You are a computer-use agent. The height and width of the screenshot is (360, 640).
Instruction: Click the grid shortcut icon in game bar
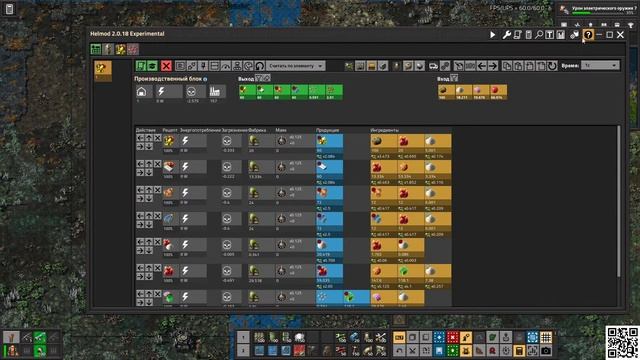tap(546, 337)
